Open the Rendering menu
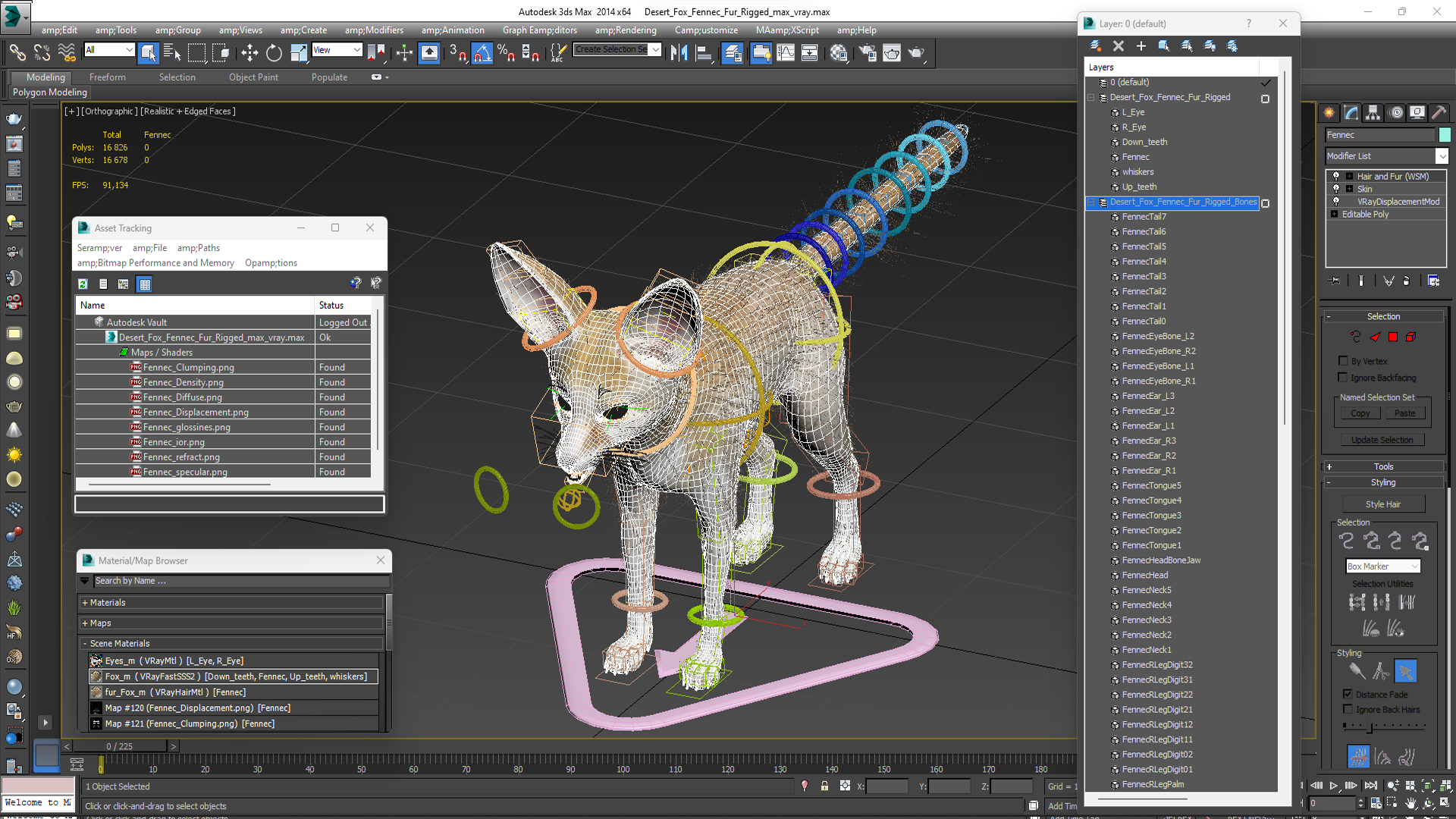Viewport: 1456px width, 819px height. 626,30
